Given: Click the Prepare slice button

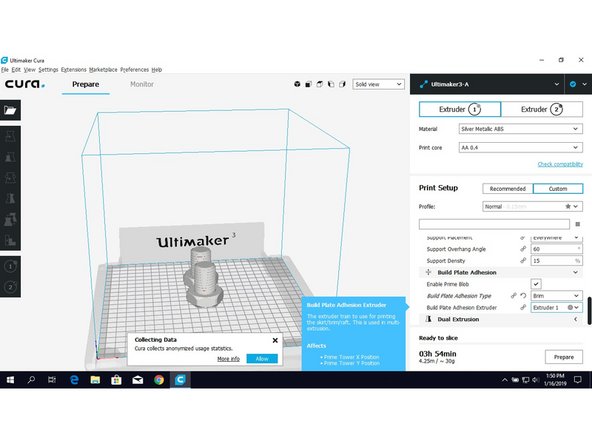Looking at the screenshot, I should pos(564,357).
